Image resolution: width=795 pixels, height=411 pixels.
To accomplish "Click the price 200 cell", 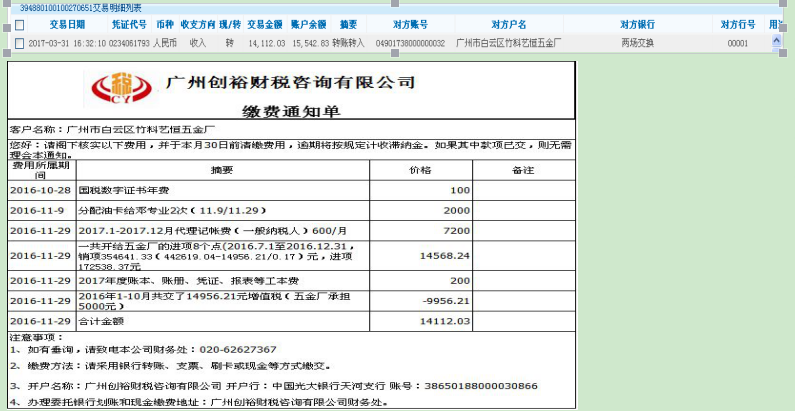I will point(460,281).
